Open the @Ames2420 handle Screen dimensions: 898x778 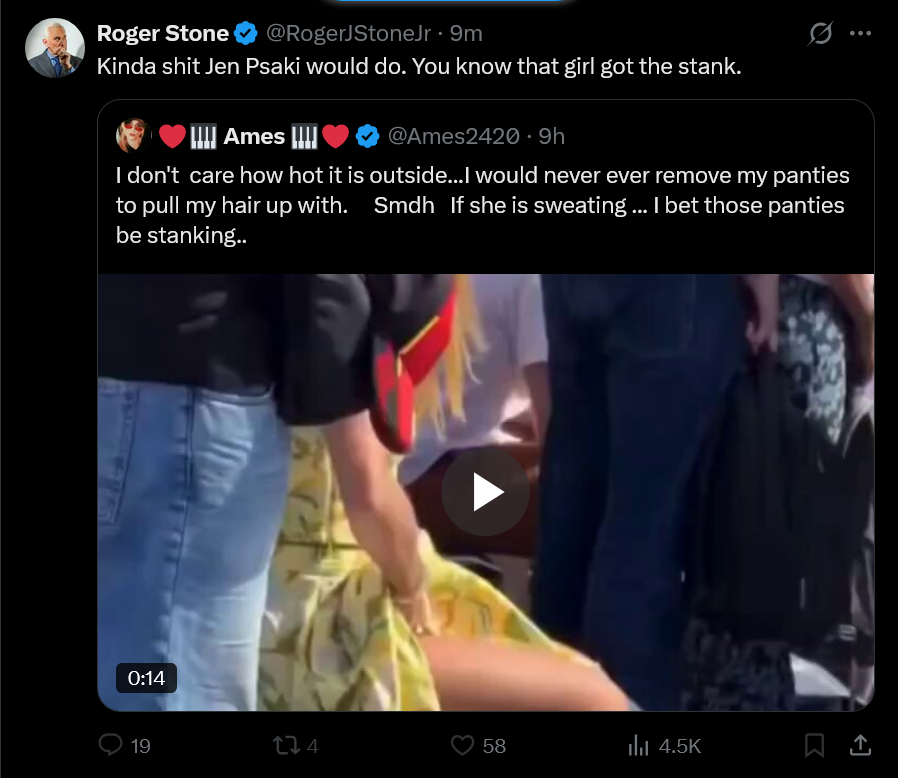[454, 136]
